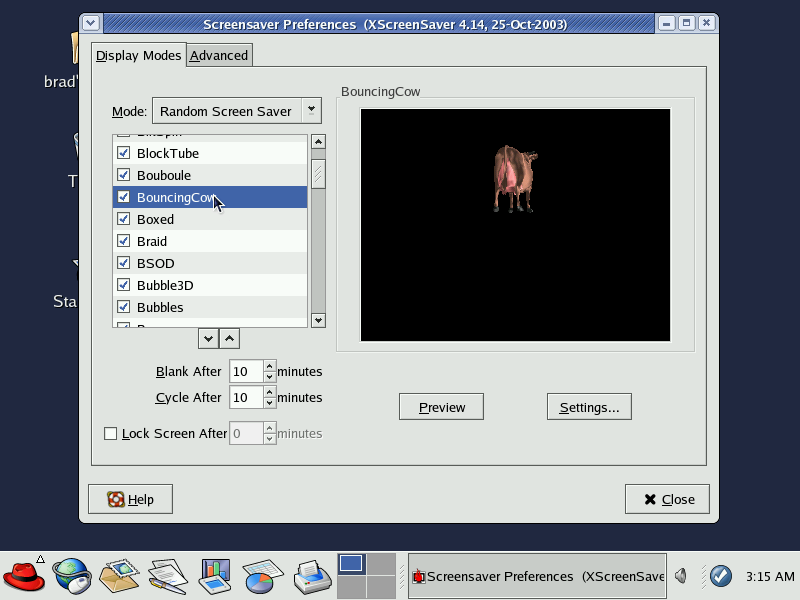Open the volume control speaker icon

[x=681, y=577]
